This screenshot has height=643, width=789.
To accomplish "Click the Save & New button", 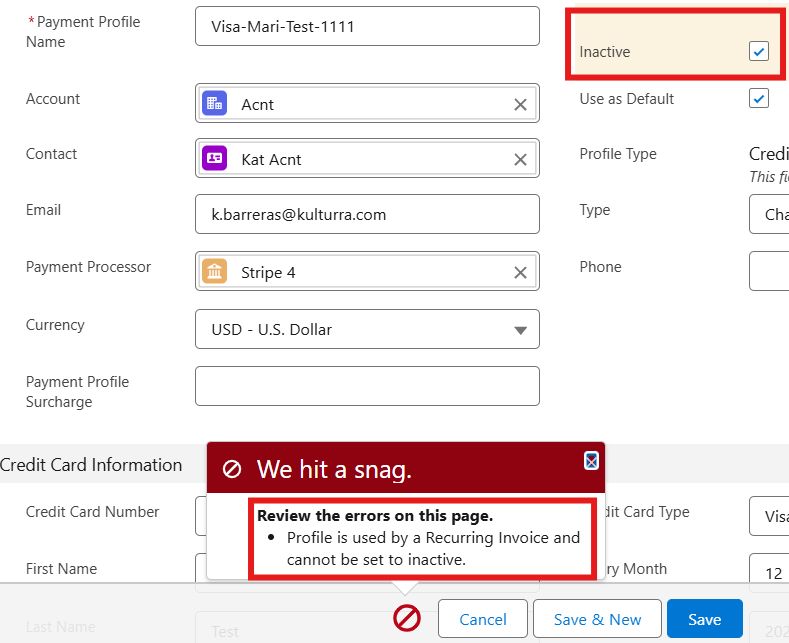I will [x=597, y=619].
